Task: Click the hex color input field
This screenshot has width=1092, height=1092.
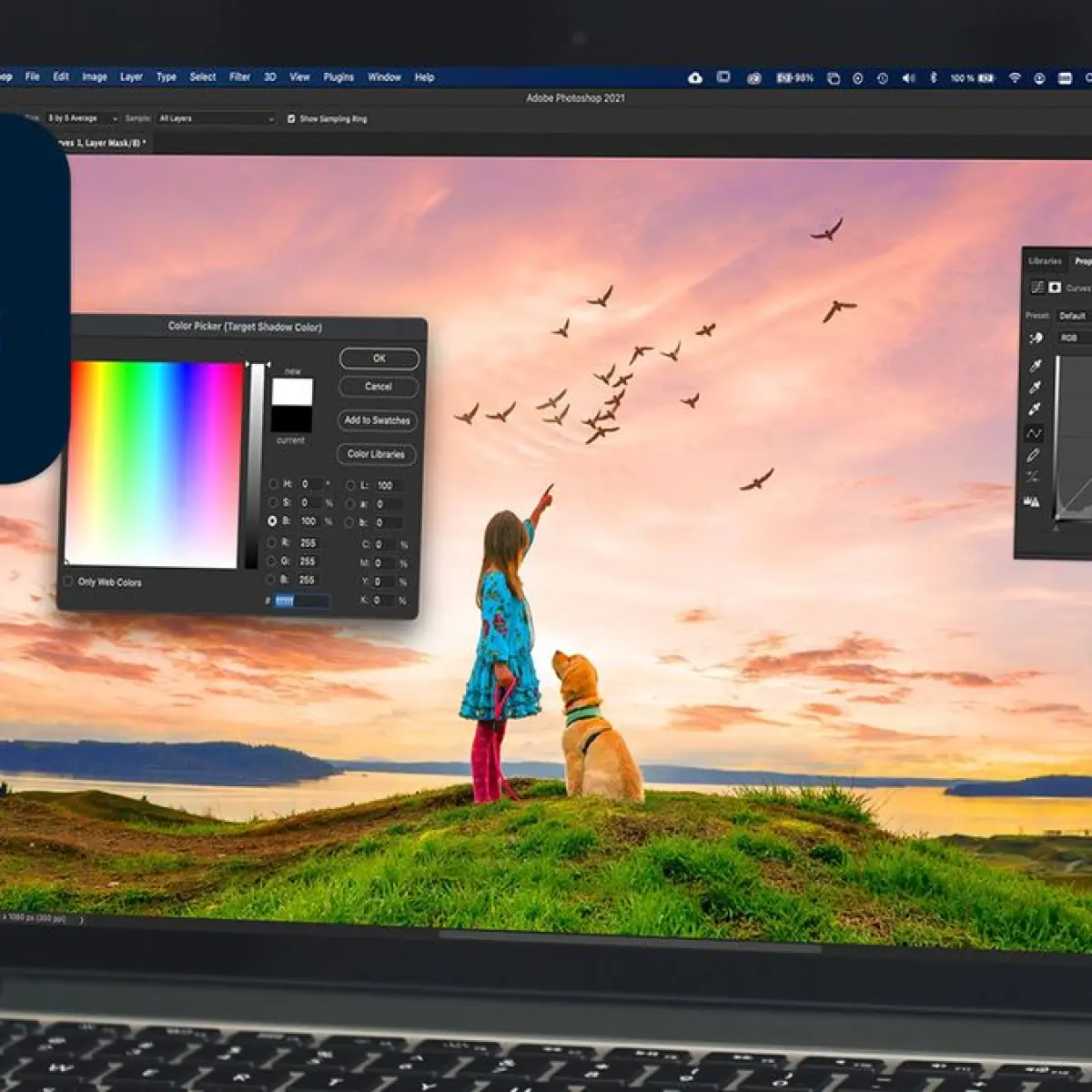Action: 301,602
